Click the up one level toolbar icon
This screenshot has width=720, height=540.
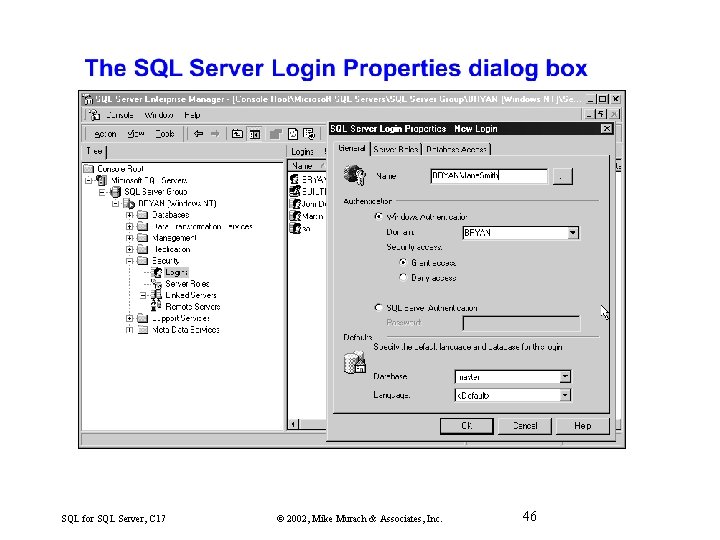tap(237, 134)
